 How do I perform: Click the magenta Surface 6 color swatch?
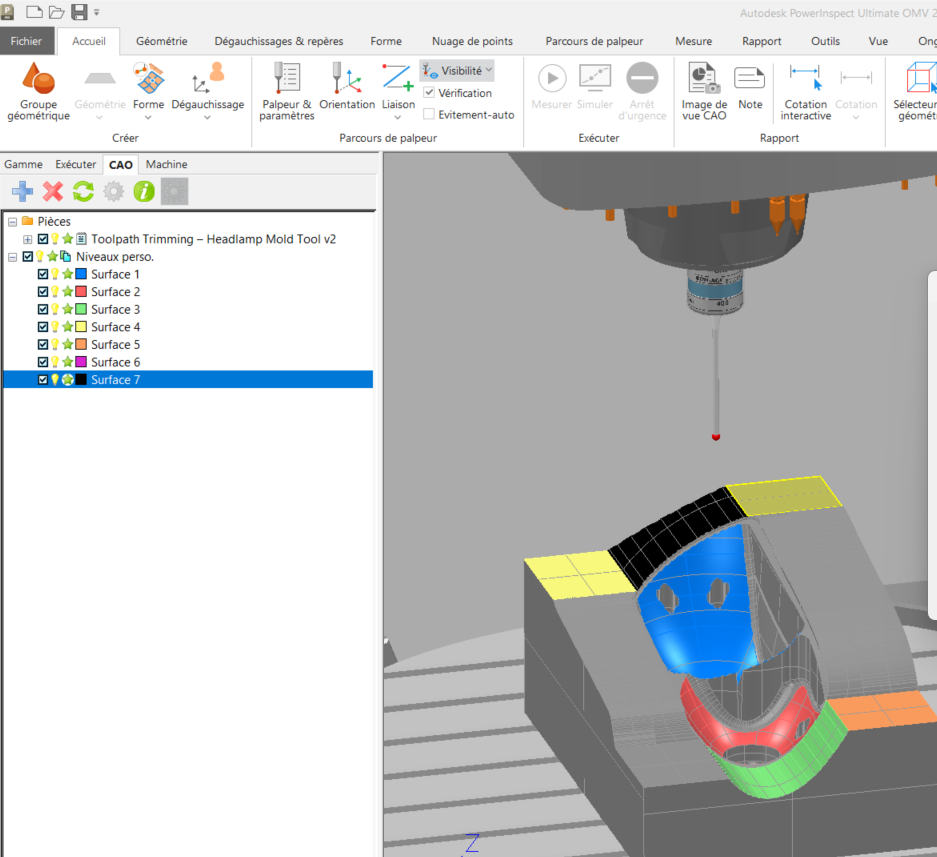coord(81,362)
